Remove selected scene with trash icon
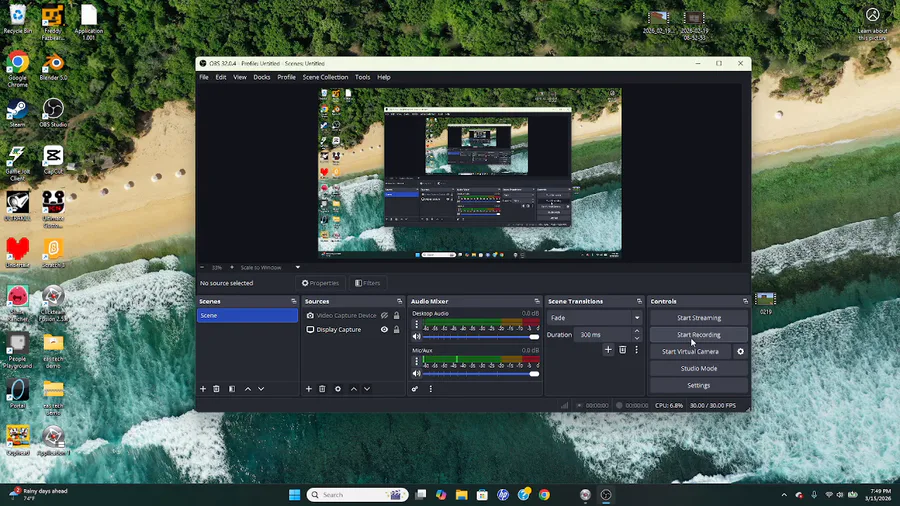 pos(216,389)
